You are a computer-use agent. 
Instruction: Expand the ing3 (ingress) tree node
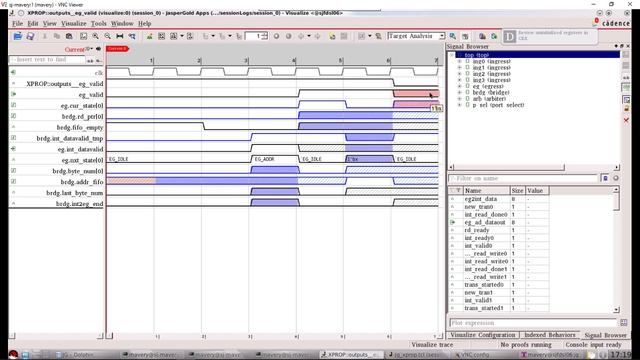coord(460,80)
